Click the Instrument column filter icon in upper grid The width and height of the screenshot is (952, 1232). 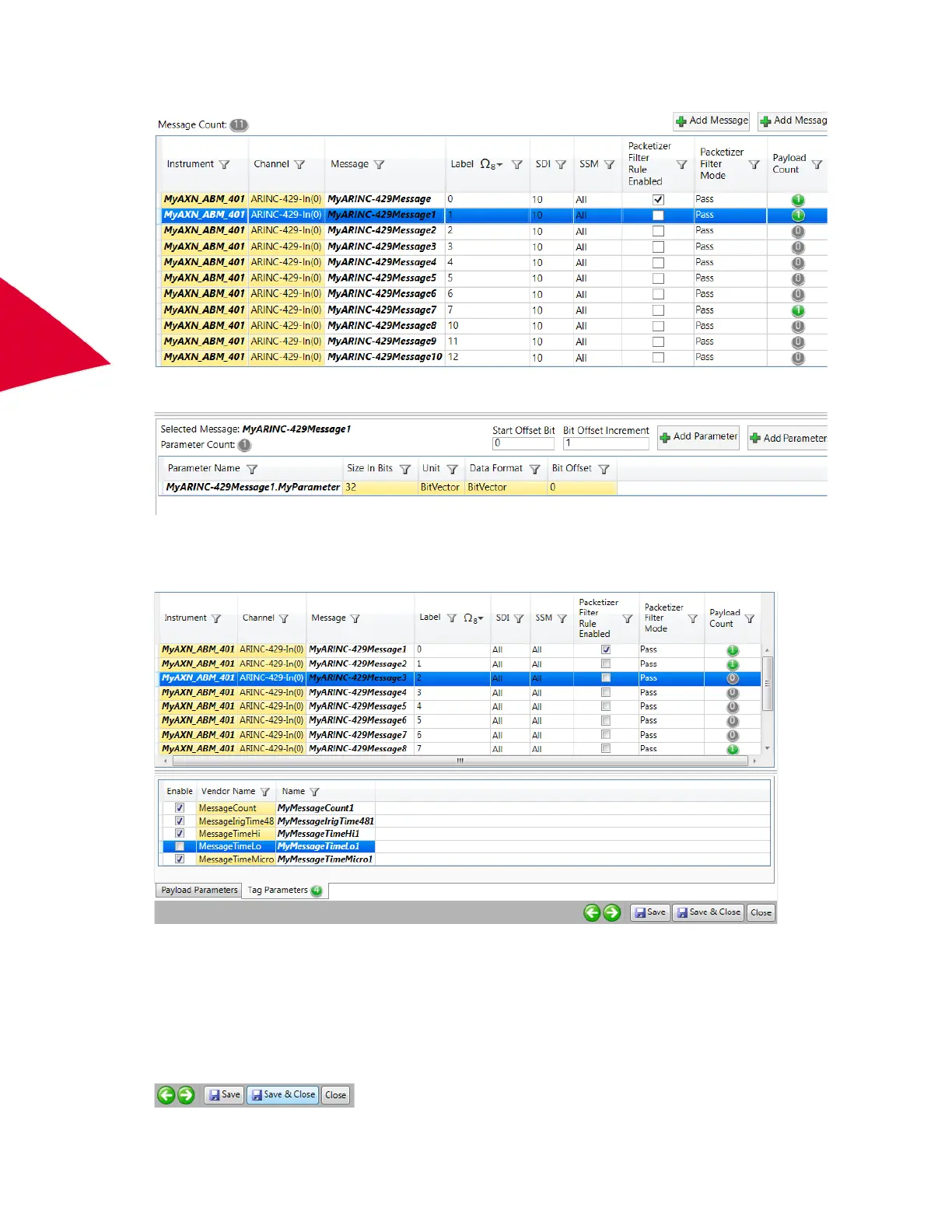point(224,165)
